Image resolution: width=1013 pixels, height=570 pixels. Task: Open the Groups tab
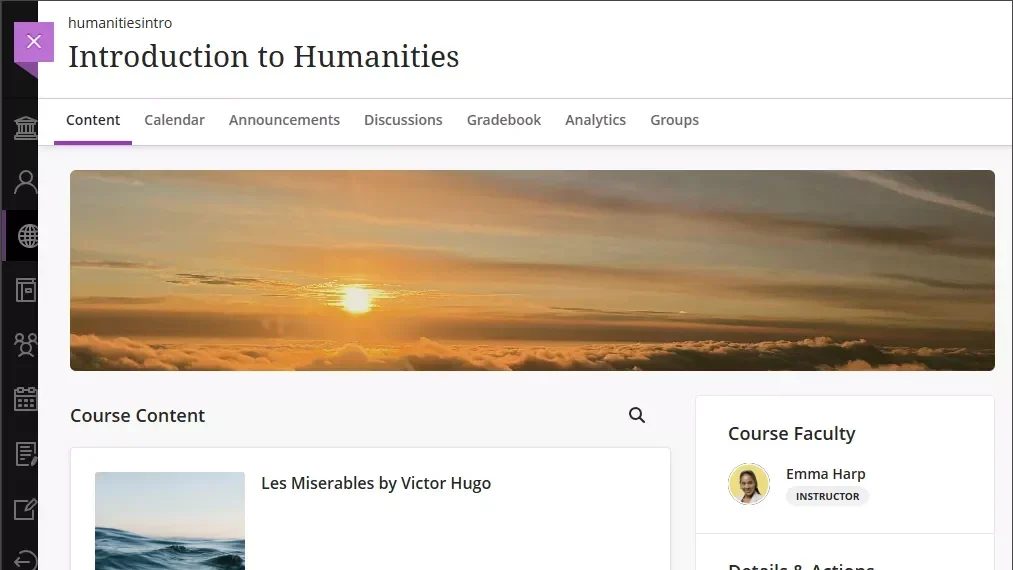coord(674,120)
